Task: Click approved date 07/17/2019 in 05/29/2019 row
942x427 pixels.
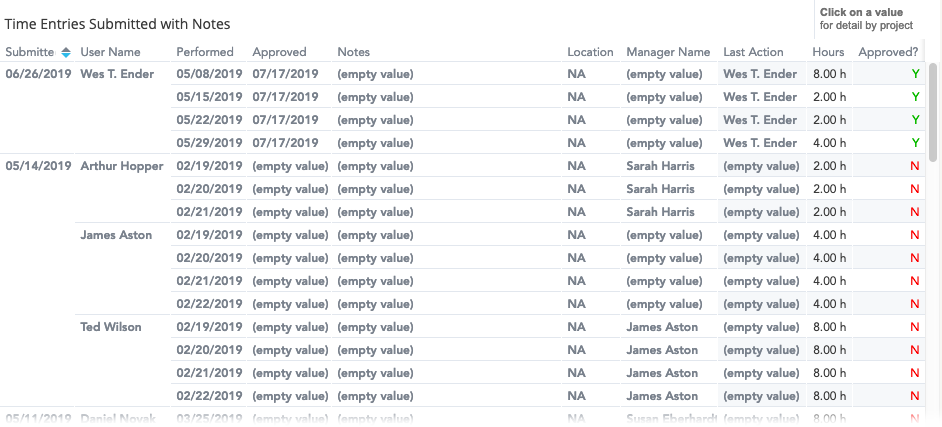Action: pos(285,143)
